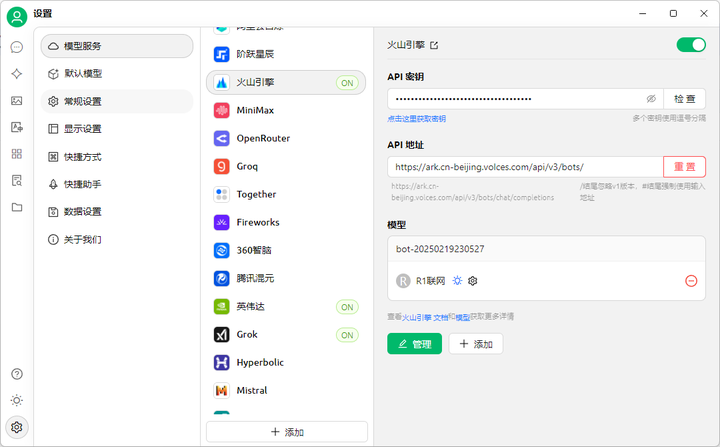Open the help question mark icon
The height and width of the screenshot is (447, 720).
click(17, 374)
